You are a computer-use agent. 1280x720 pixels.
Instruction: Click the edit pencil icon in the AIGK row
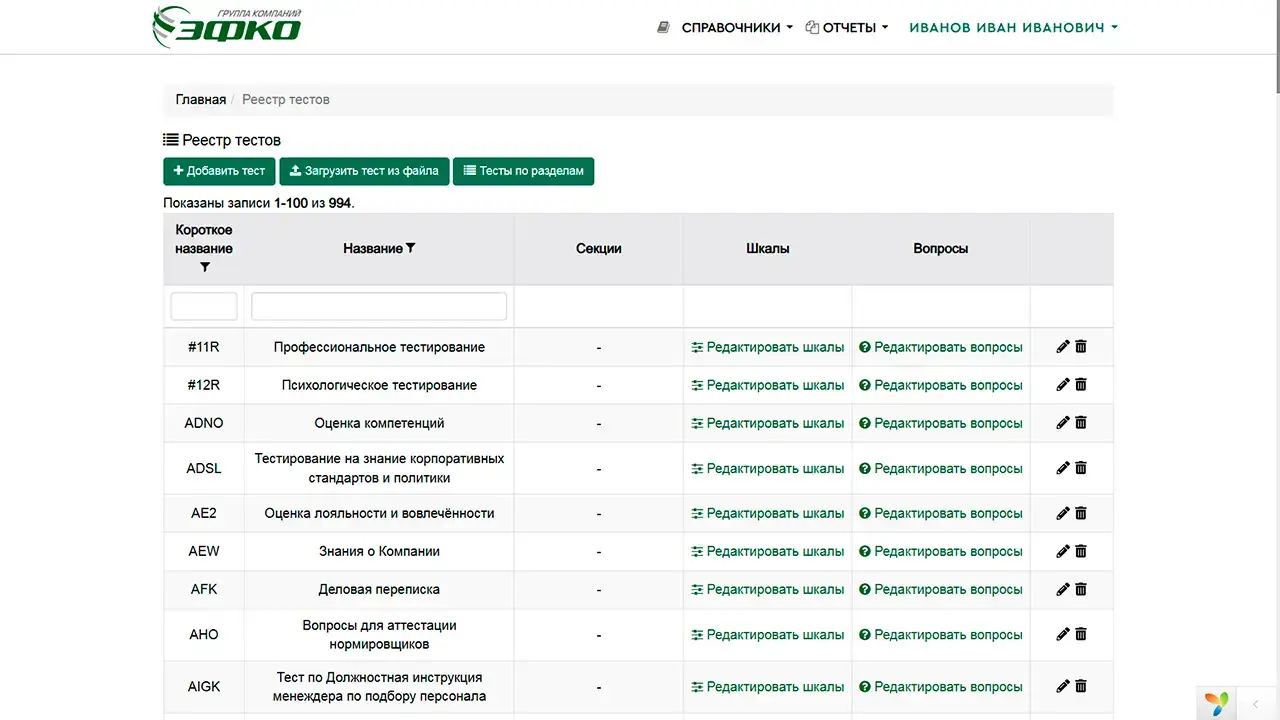(1062, 686)
